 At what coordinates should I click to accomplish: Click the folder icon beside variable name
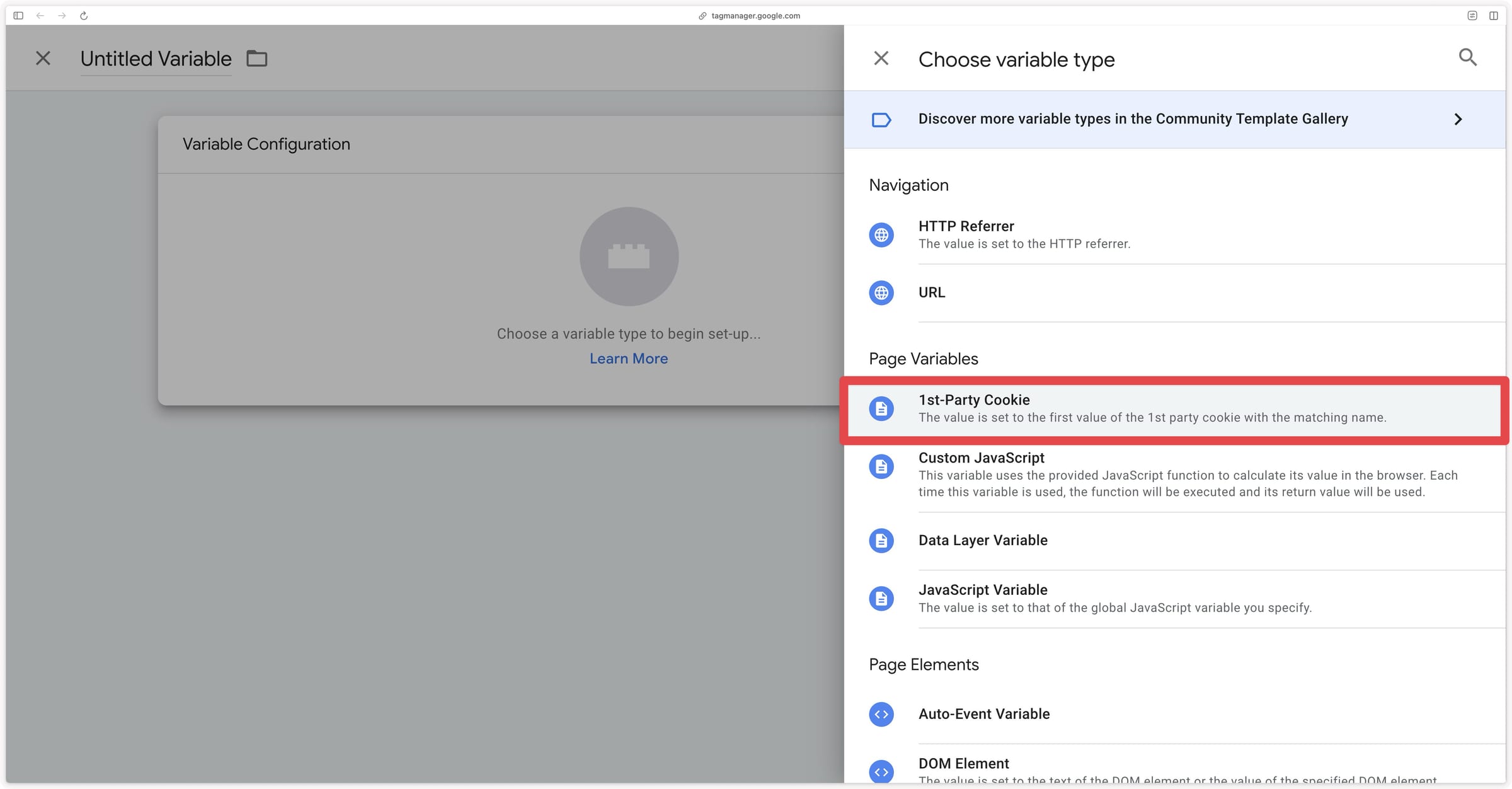(256, 59)
